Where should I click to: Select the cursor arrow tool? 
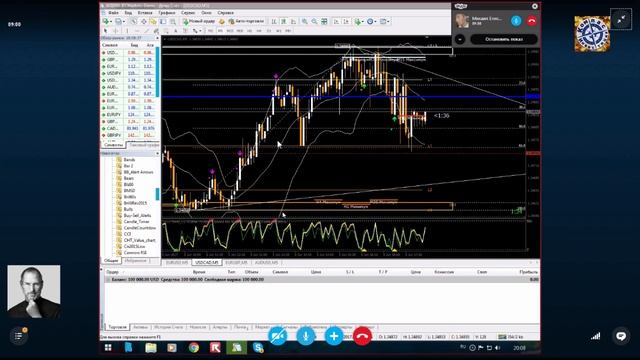106,31
